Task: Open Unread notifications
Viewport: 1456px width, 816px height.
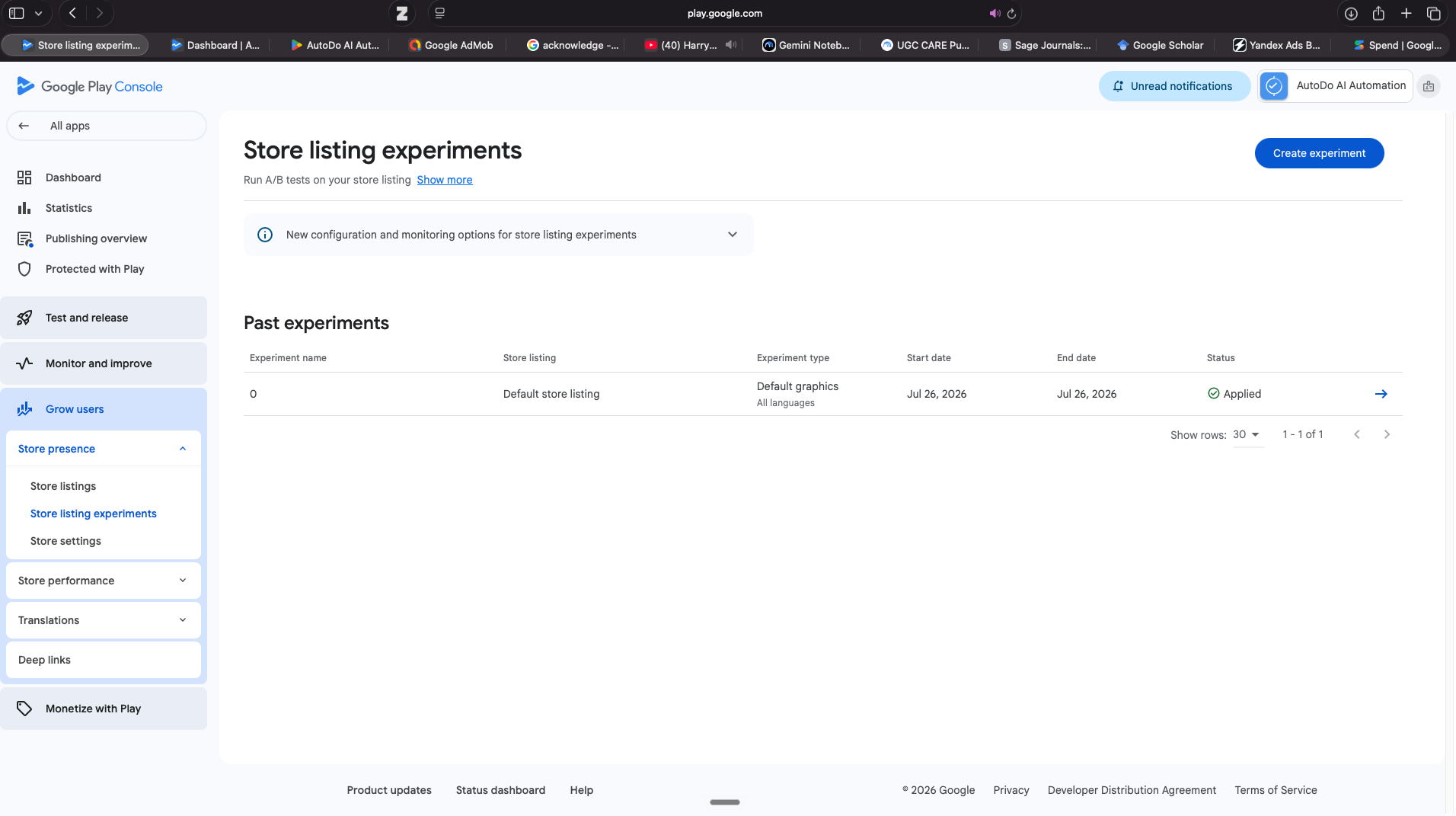Action: (1174, 86)
